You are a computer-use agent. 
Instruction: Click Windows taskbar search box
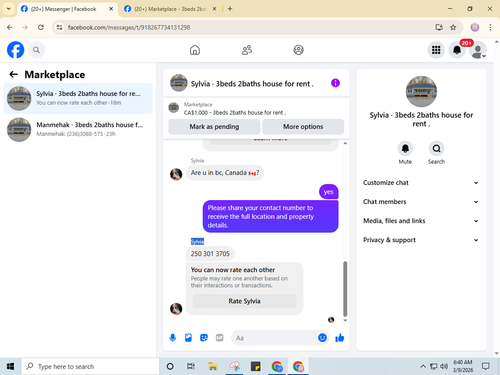pyautogui.click(x=90, y=367)
